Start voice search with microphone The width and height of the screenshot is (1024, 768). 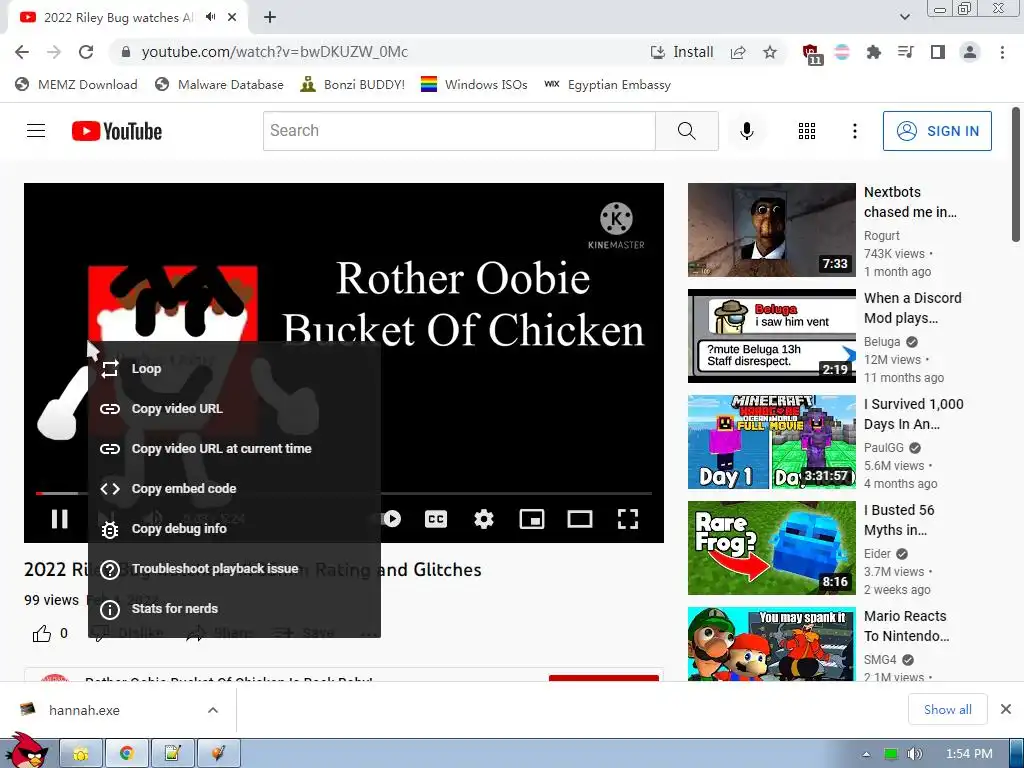(x=746, y=131)
